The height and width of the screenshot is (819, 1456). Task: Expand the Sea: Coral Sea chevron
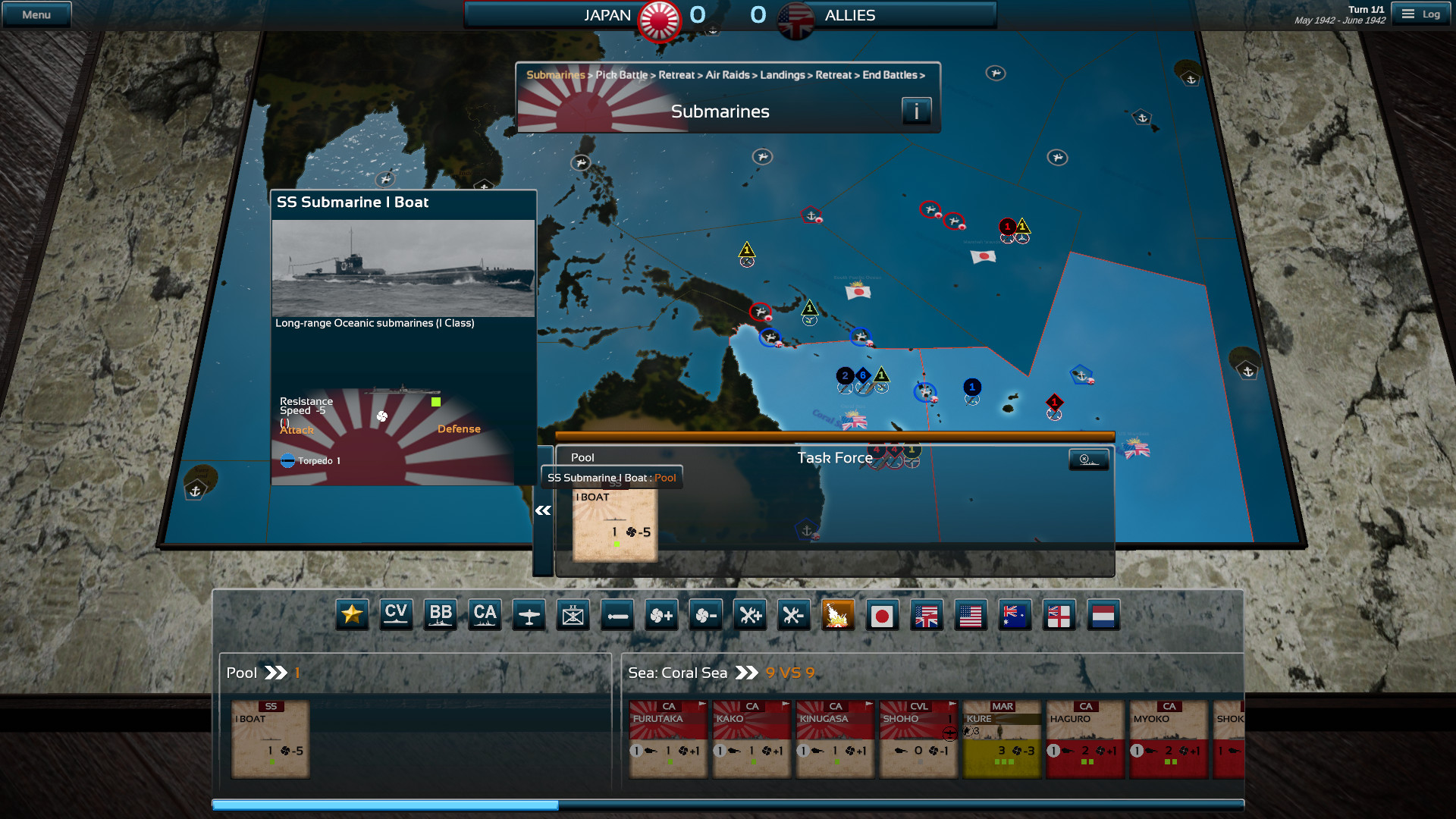pyautogui.click(x=748, y=673)
